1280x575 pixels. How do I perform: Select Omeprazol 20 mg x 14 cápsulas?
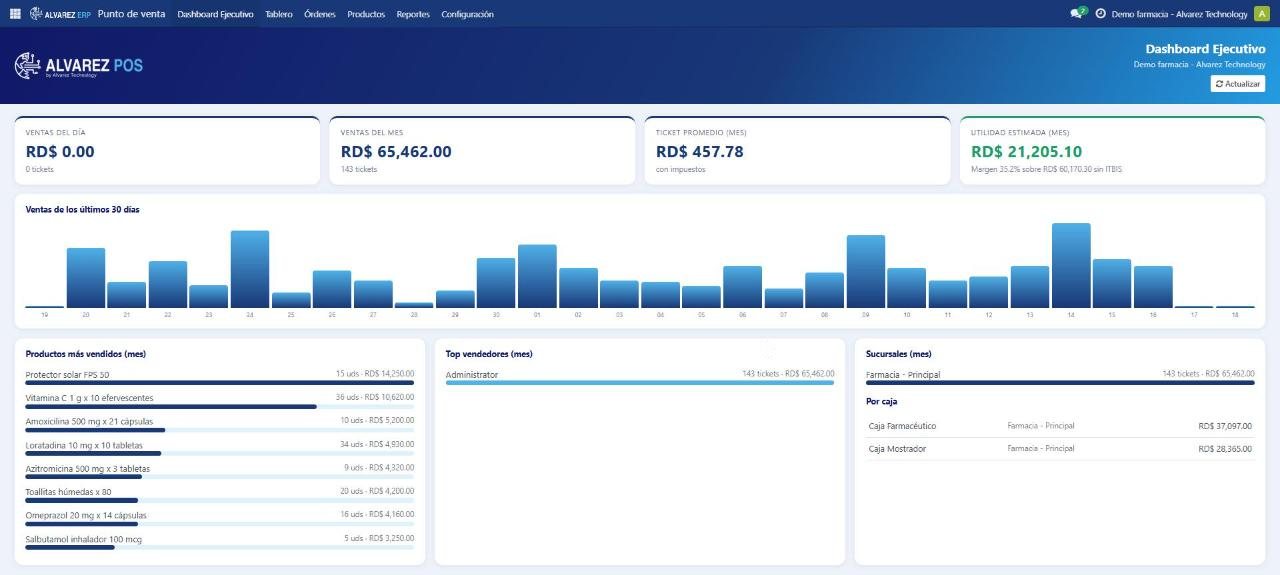tap(86, 515)
